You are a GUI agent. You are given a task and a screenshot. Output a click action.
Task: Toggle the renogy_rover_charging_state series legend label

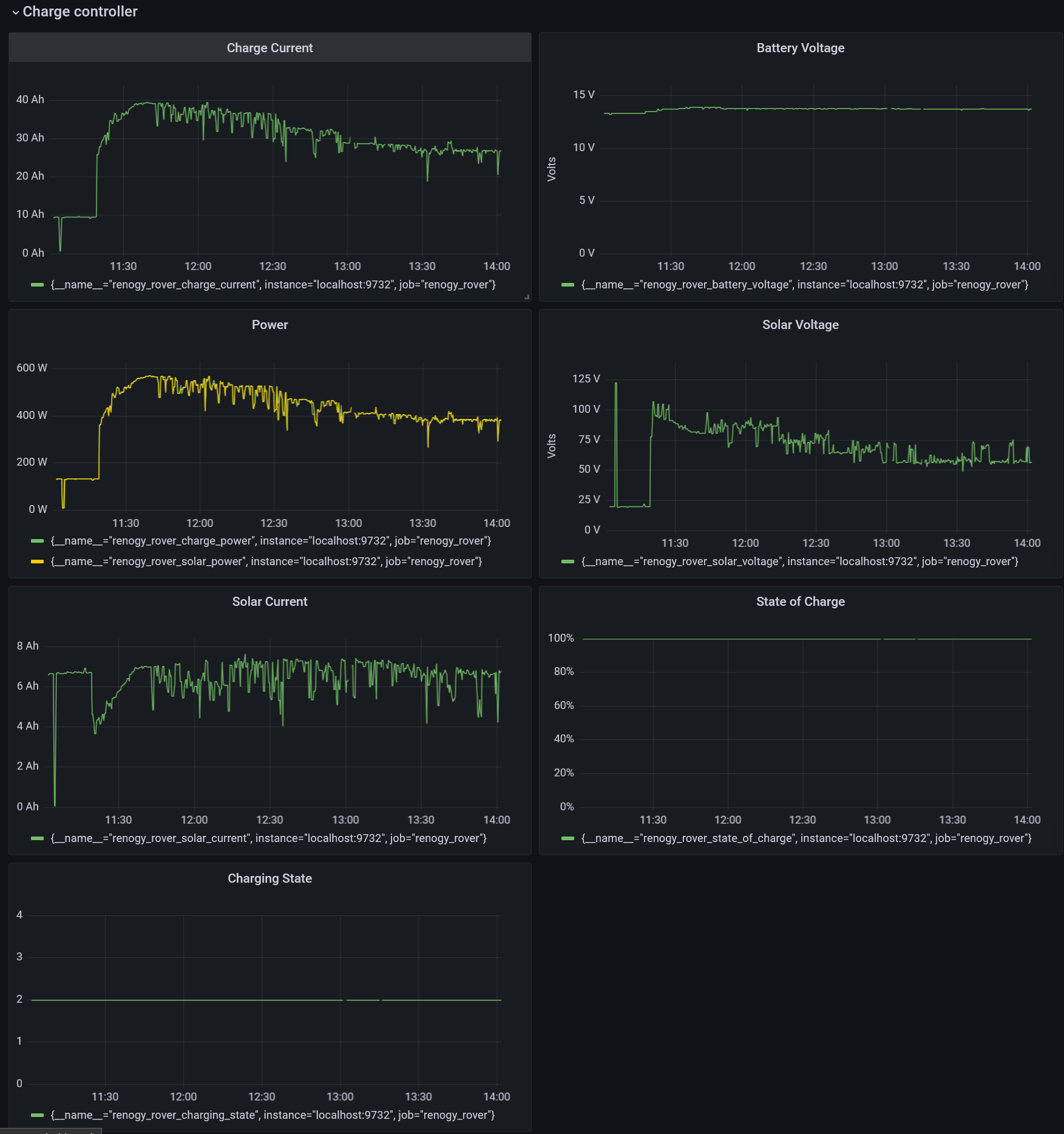273,1115
